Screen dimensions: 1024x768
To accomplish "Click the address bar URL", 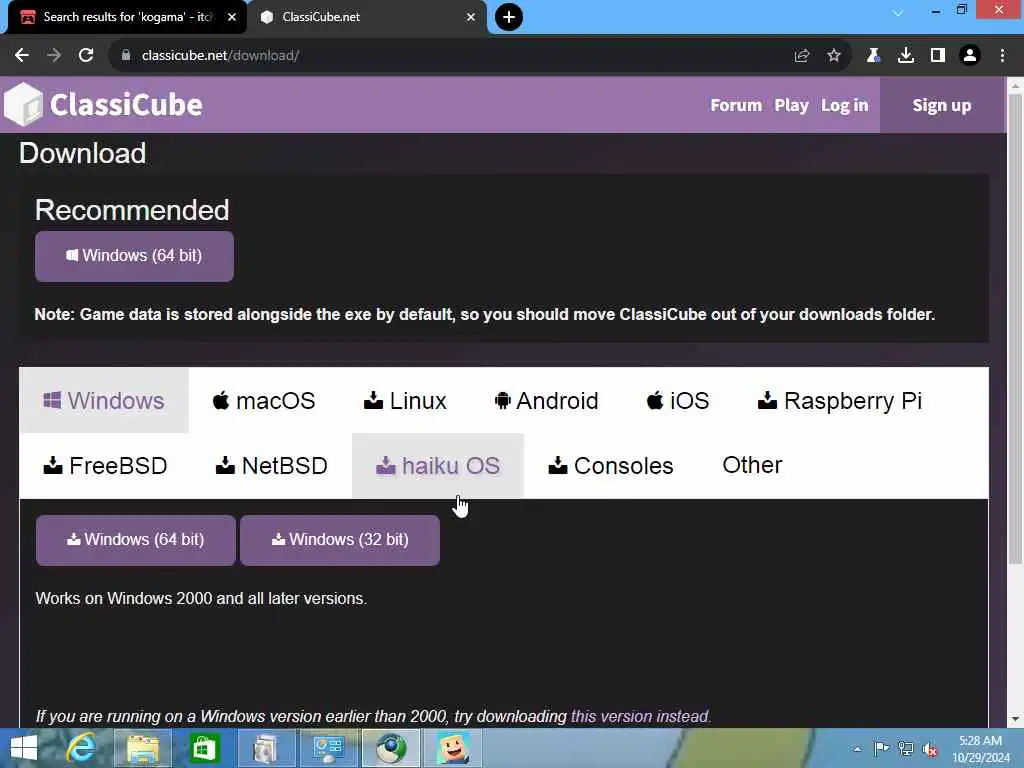I will [220, 56].
